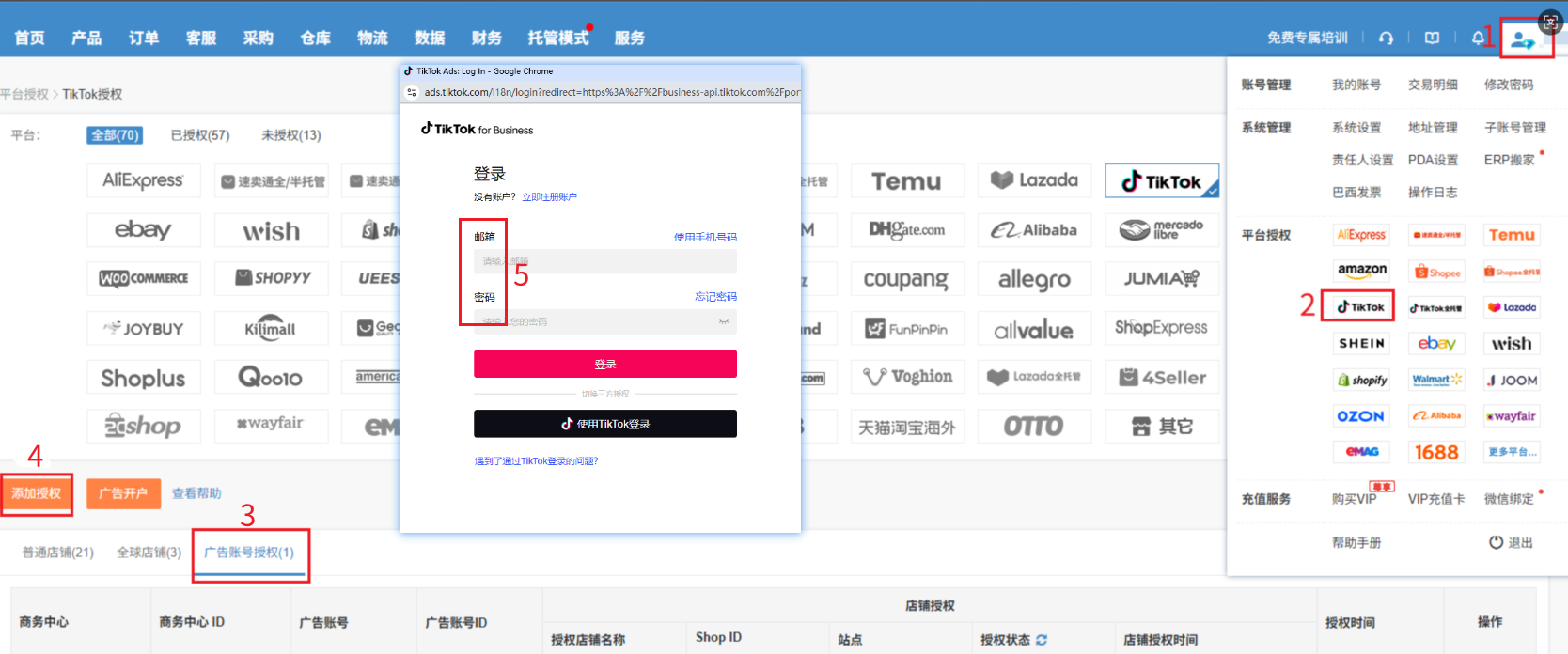Select Lazada logo in the platform grid
This screenshot has height=654, width=1568.
[x=1034, y=180]
